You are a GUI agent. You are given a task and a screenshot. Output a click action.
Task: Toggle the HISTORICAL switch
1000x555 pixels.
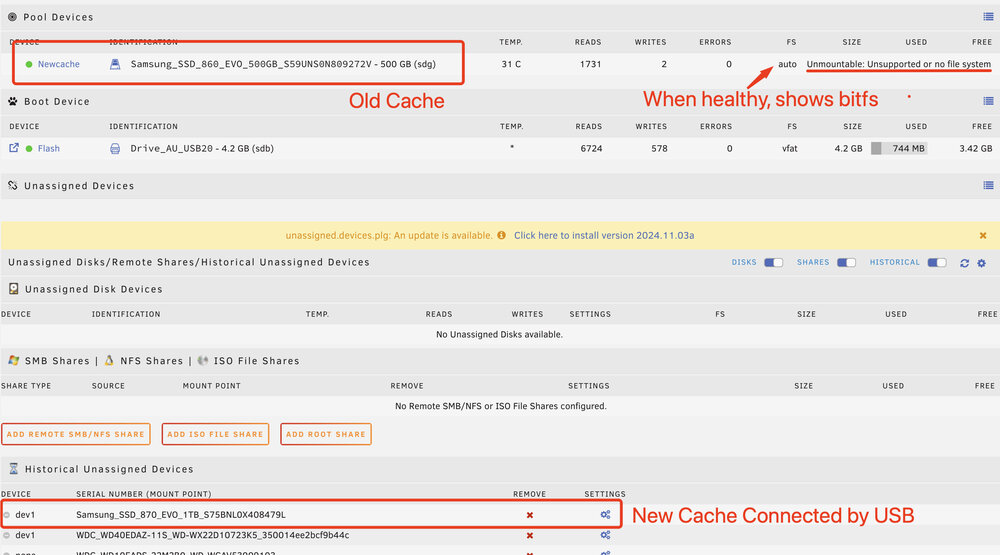(937, 263)
